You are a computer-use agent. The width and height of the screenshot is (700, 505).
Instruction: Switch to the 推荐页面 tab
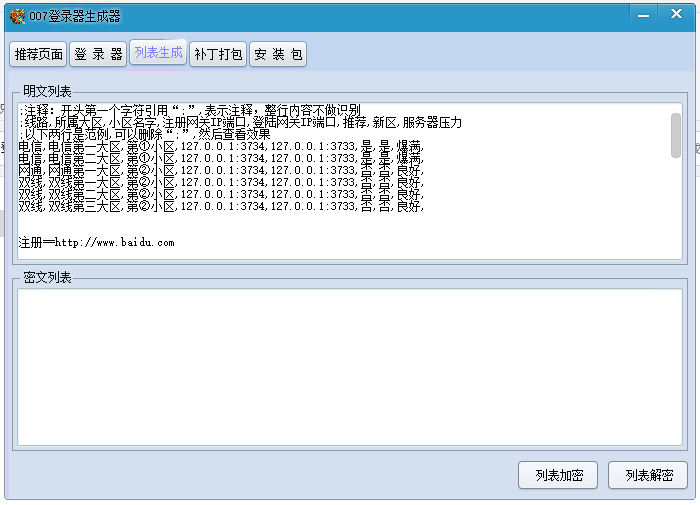37,54
